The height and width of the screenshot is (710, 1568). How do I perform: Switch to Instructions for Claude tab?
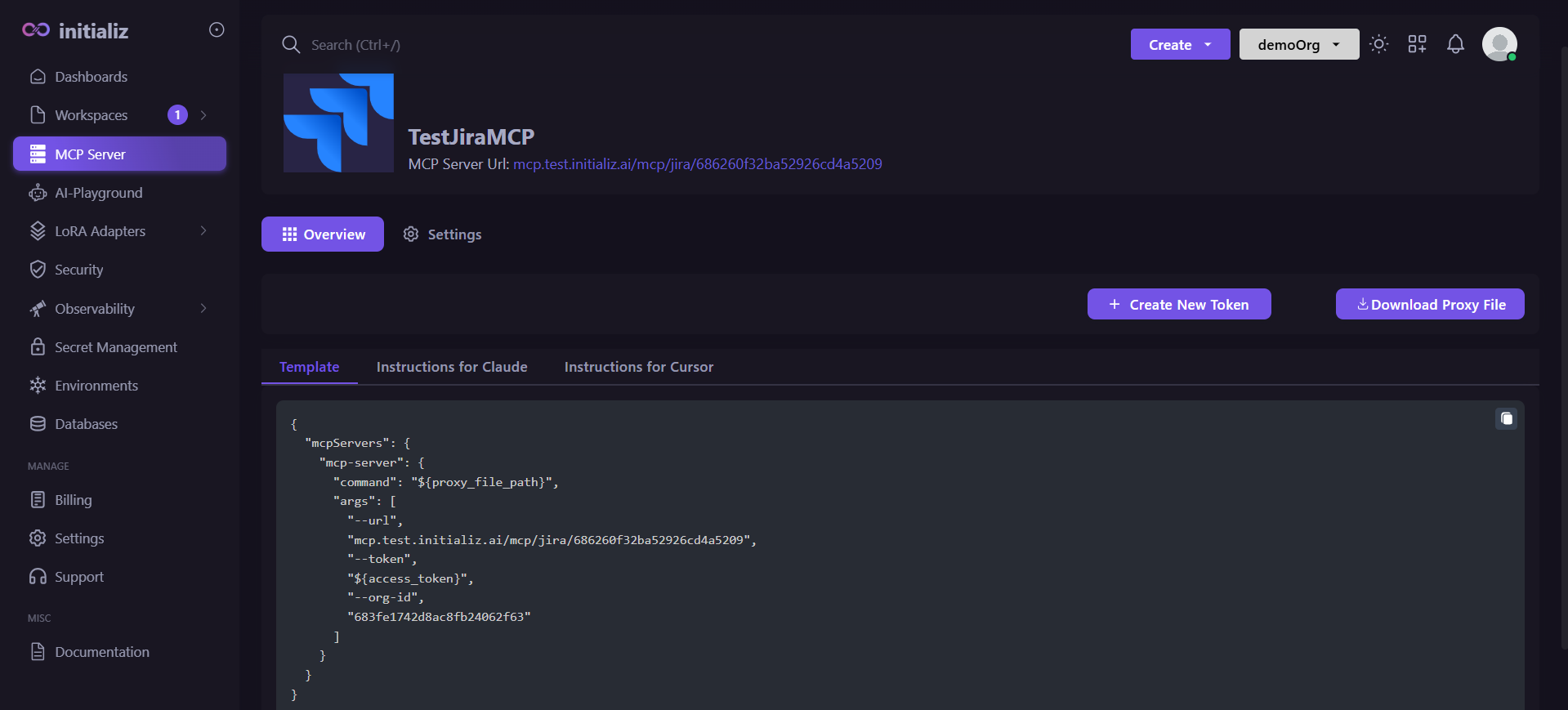[x=452, y=367]
